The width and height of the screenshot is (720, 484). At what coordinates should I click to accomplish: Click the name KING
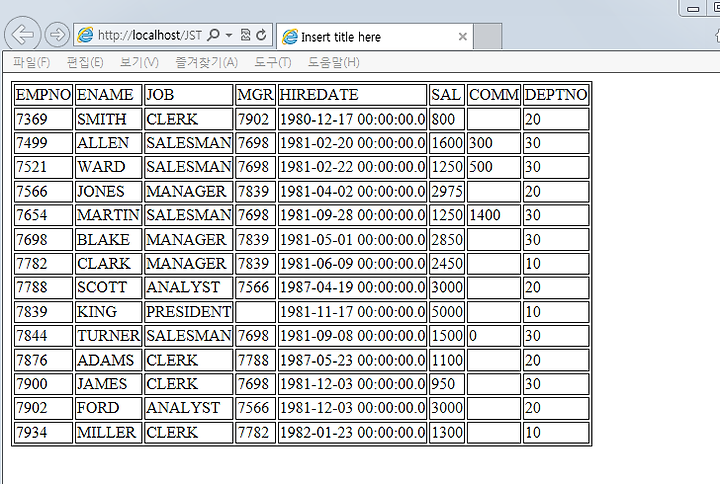pos(97,312)
